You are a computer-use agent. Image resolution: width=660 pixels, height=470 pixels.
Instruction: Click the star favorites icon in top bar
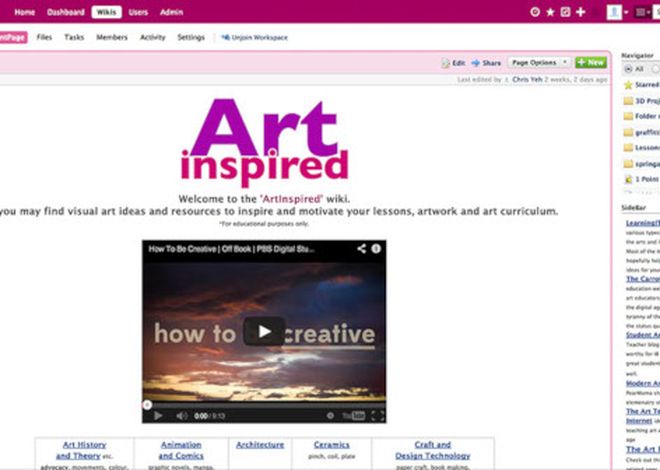tap(550, 12)
